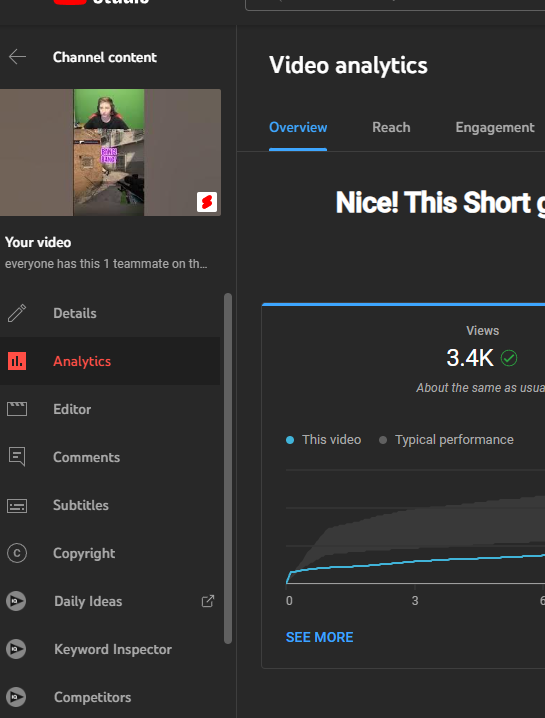Click the video title 'everyone has this 1 teammate'
Image resolution: width=545 pixels, height=718 pixels.
tap(106, 264)
